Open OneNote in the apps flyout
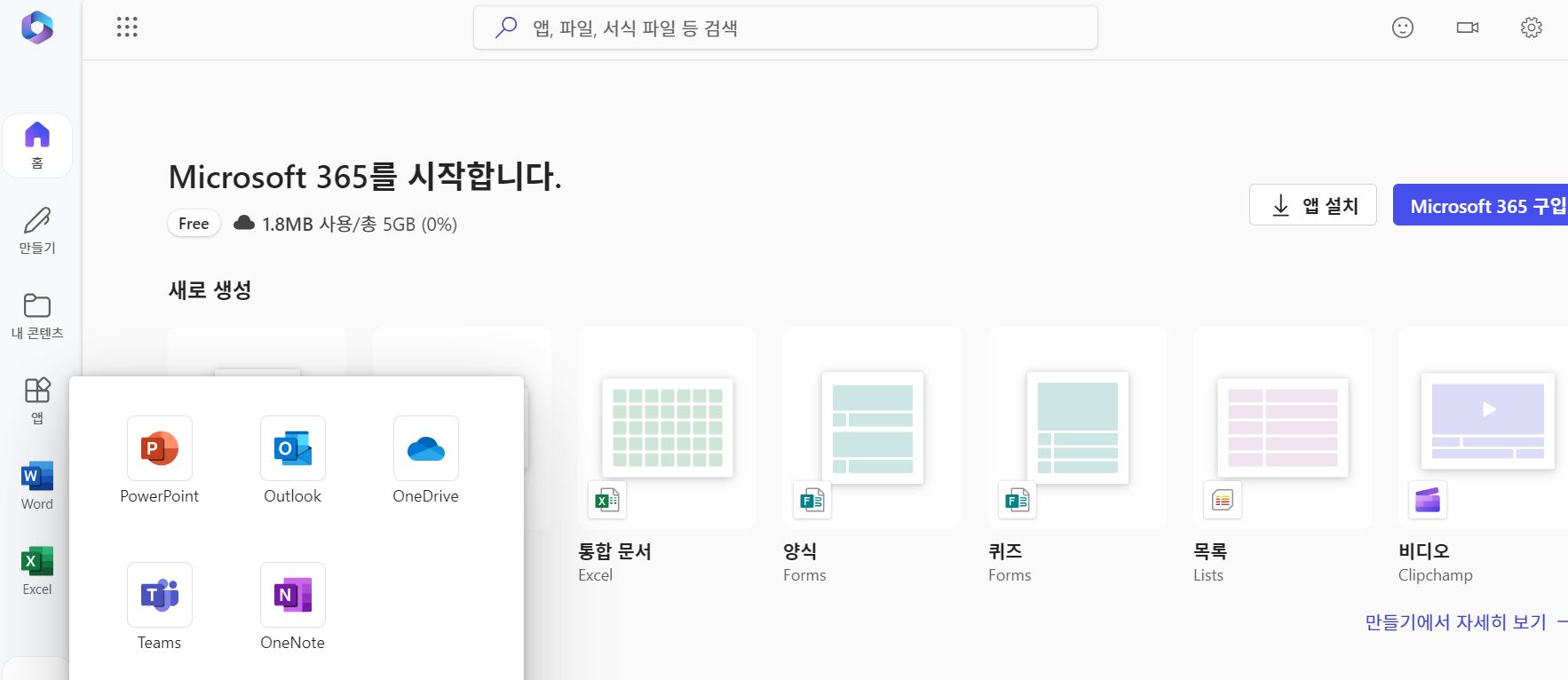The image size is (1568, 680). pos(293,606)
